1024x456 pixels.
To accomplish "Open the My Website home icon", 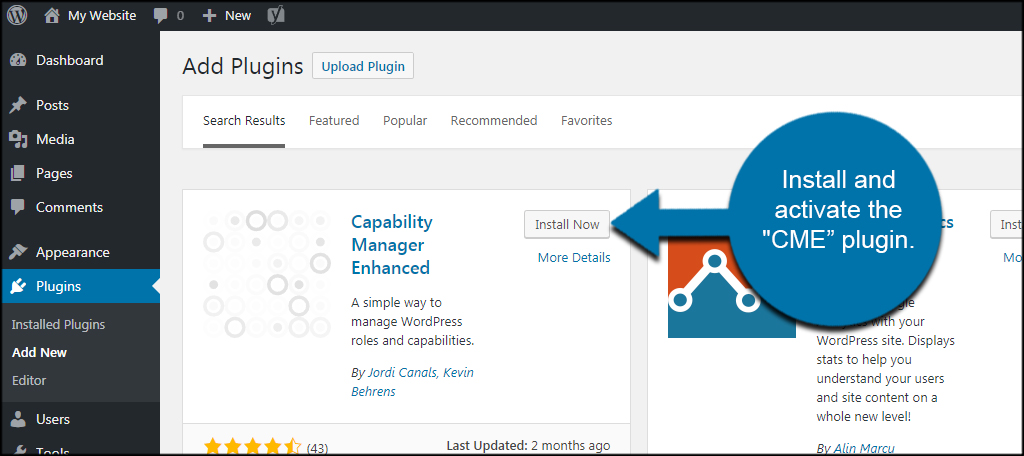I will pos(52,16).
